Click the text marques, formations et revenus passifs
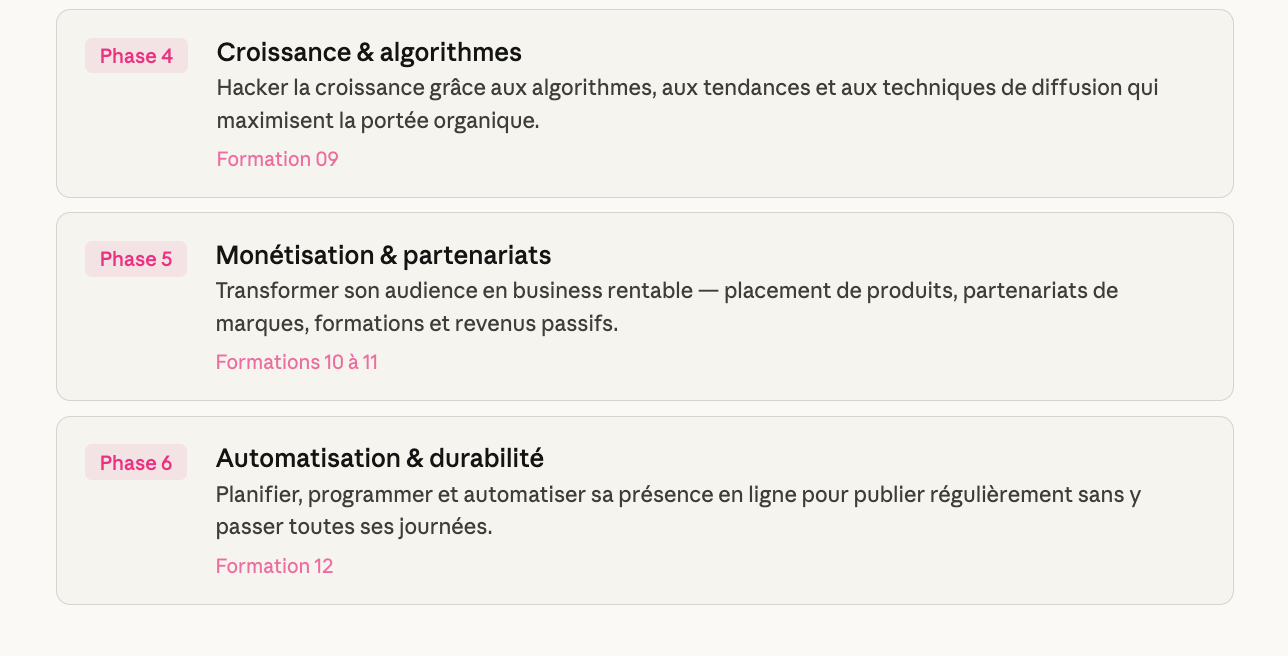1288x656 pixels. click(416, 324)
